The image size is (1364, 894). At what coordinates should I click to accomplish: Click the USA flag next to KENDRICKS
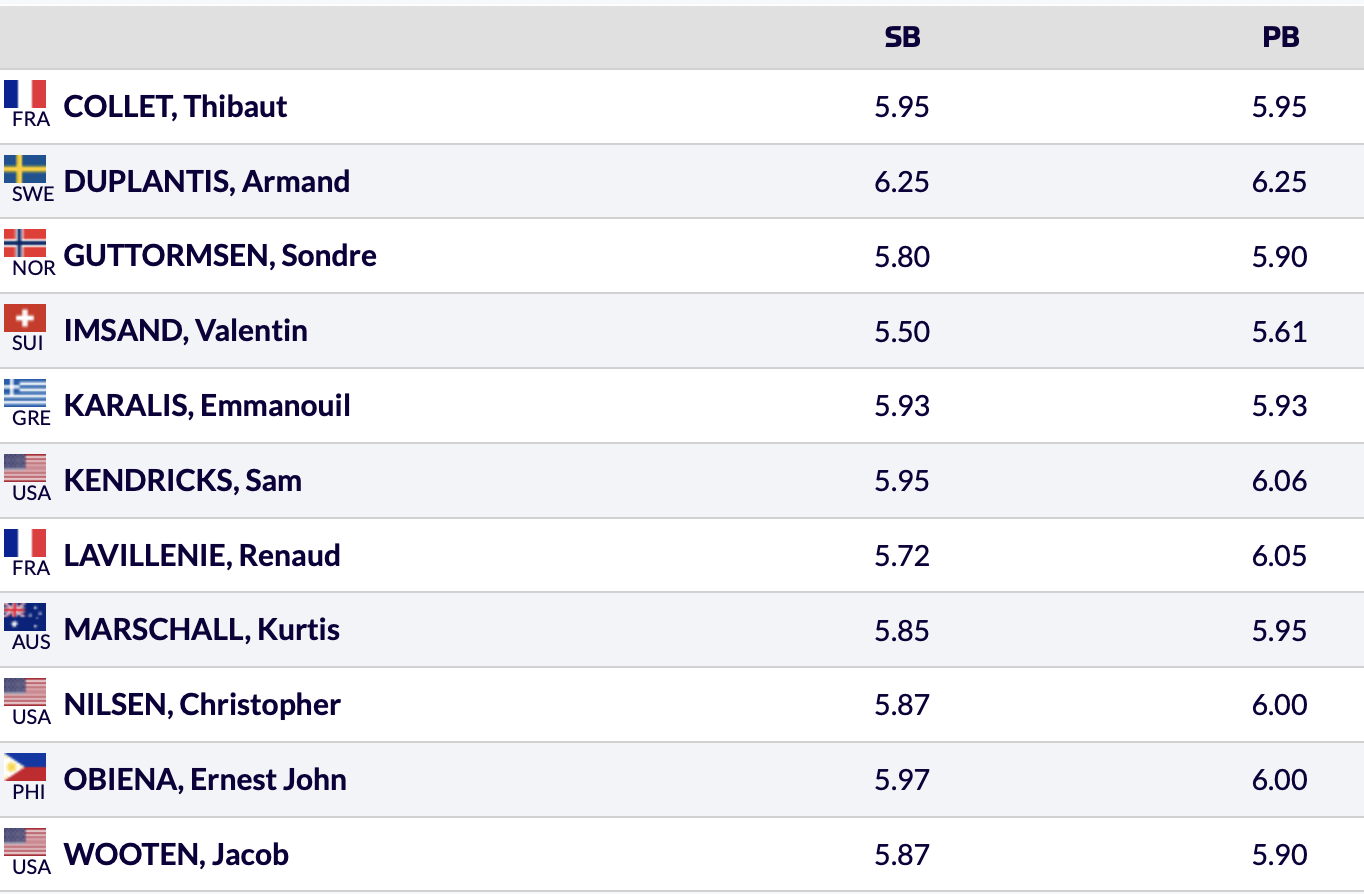click(x=25, y=468)
